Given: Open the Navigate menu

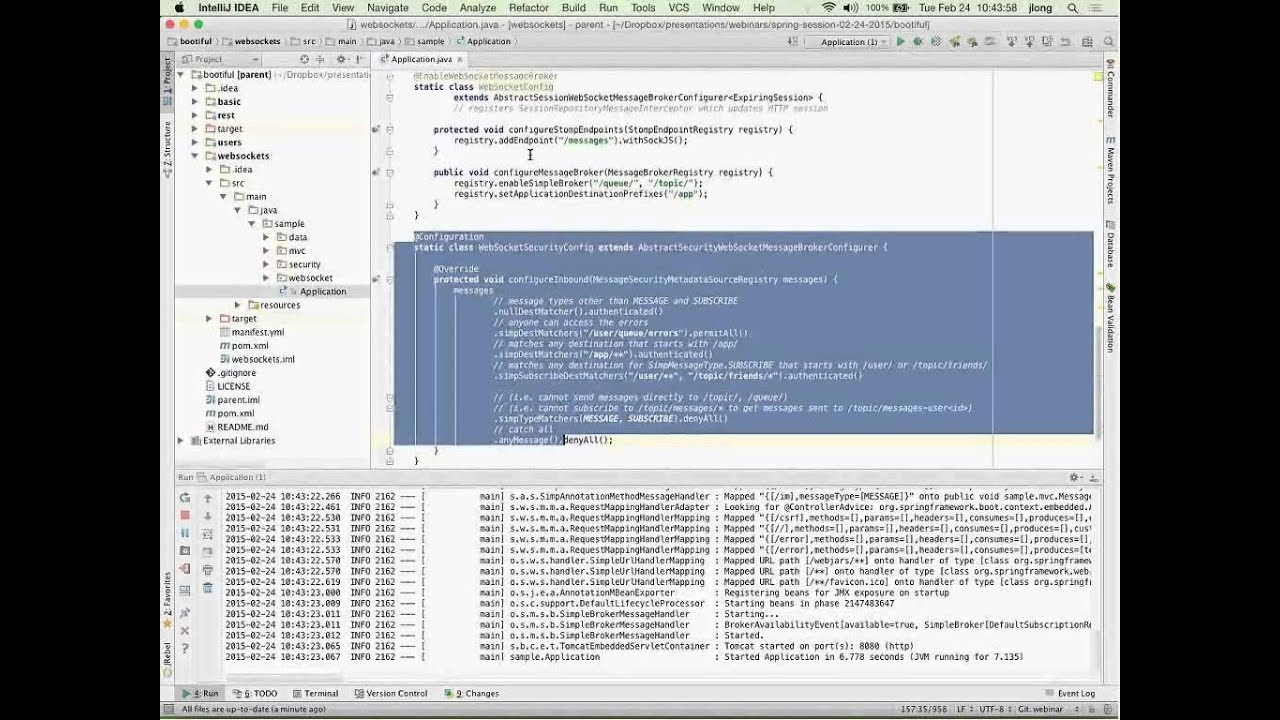Looking at the screenshot, I should coord(387,8).
